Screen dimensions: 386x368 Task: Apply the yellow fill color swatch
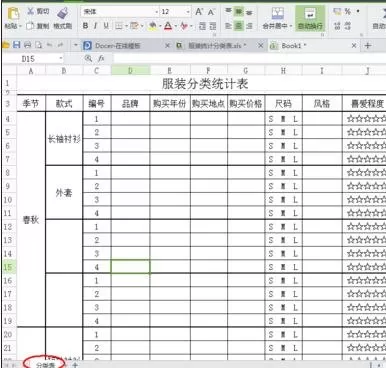153,26
